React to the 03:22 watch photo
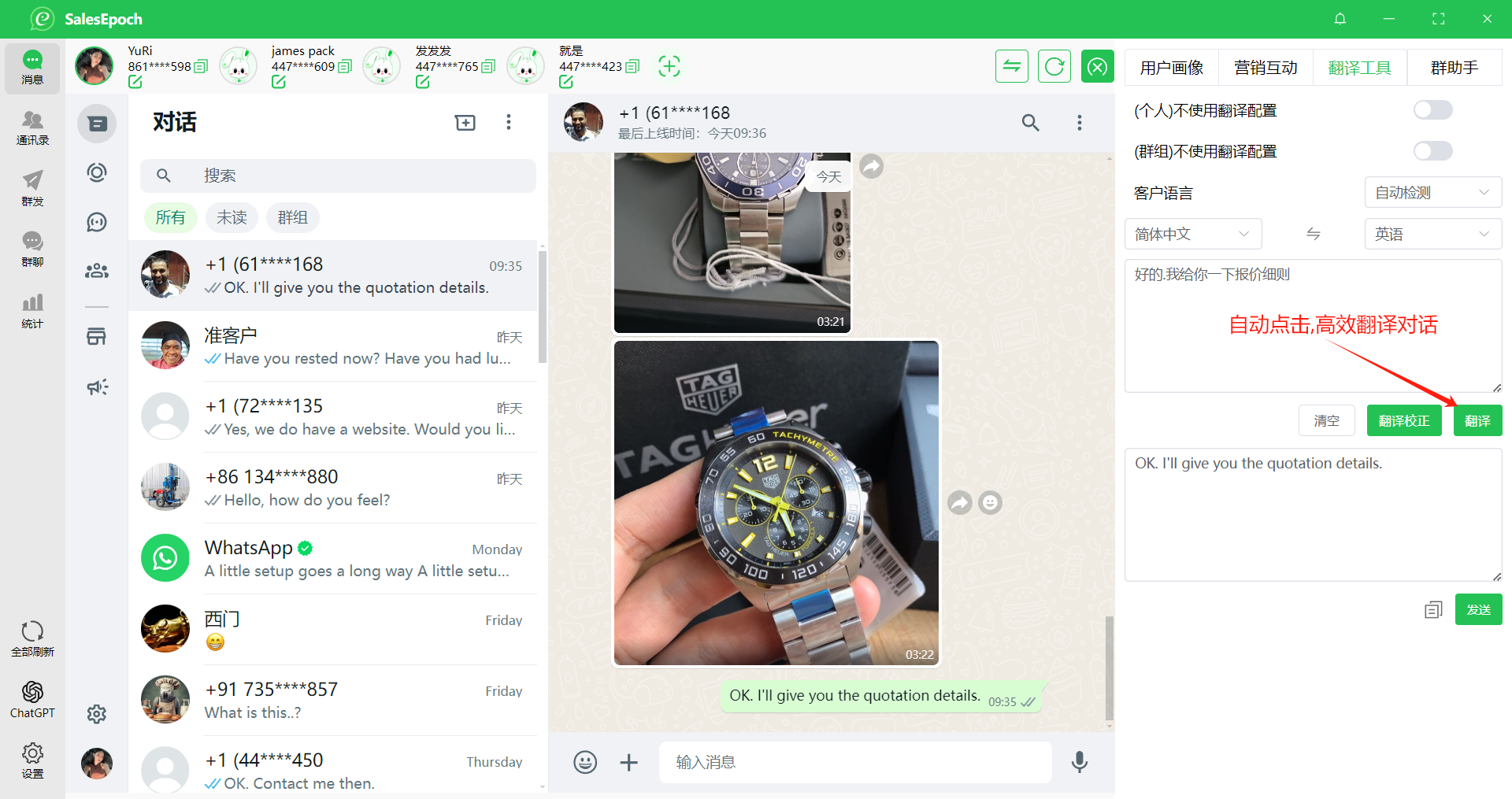This screenshot has height=799, width=1512. pyautogui.click(x=990, y=502)
